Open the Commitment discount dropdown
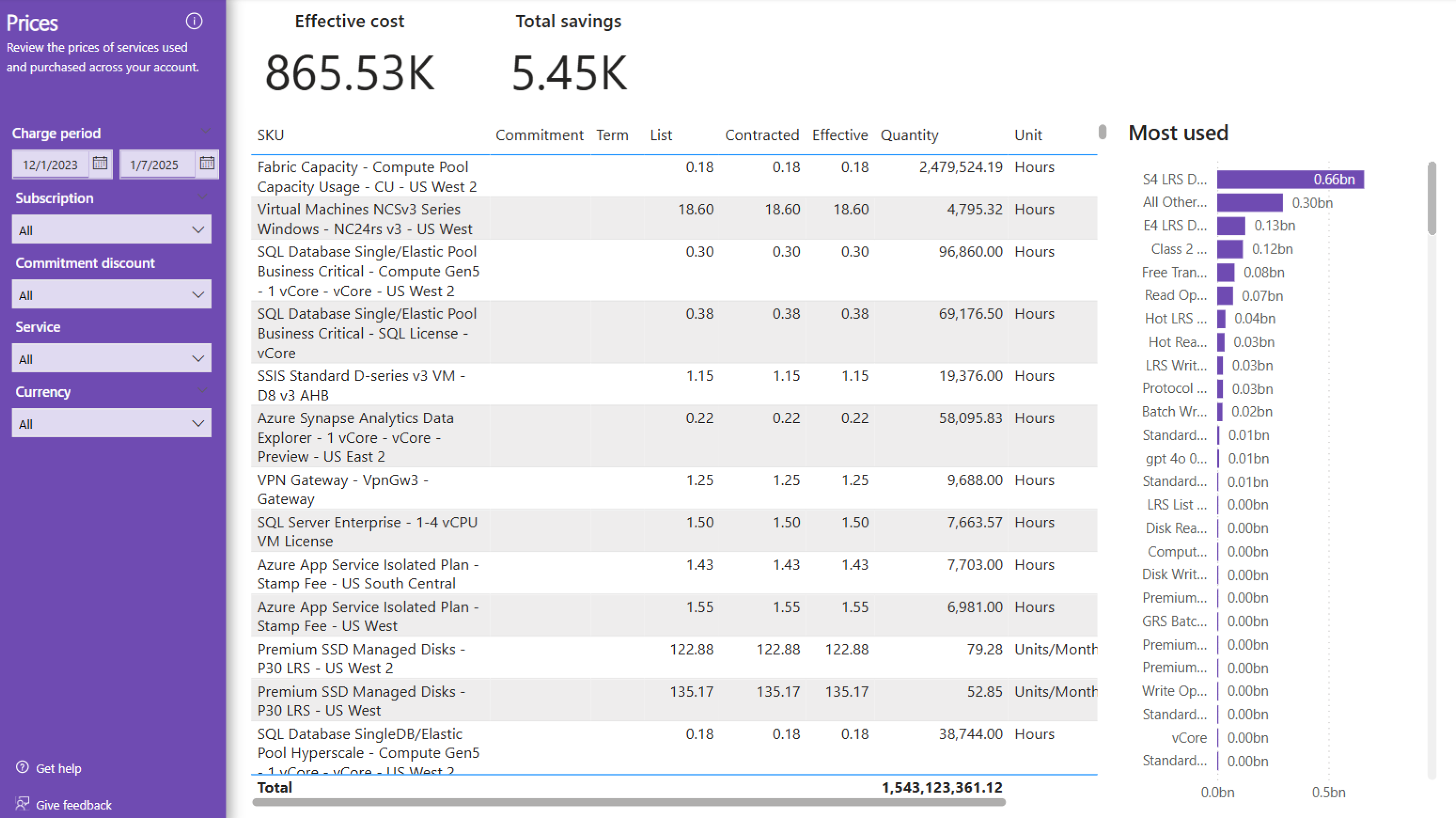This screenshot has height=818, width=1456. pos(111,294)
